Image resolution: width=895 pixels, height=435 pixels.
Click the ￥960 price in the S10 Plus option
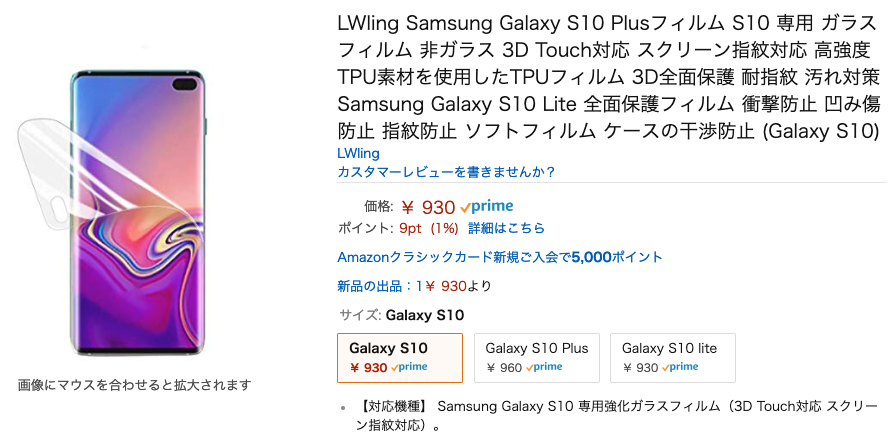504,368
